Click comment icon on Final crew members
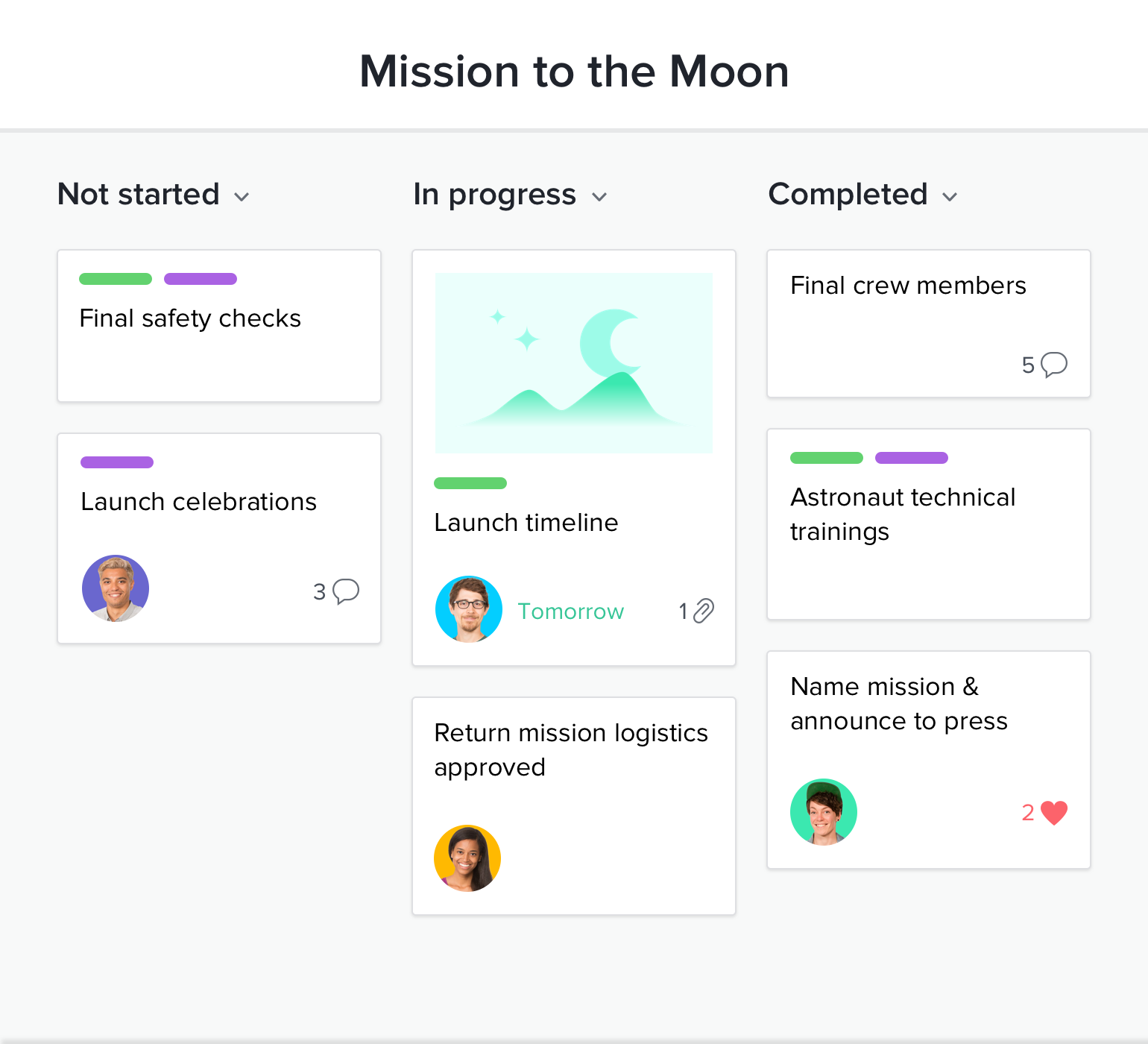1148x1044 pixels. pyautogui.click(x=1054, y=364)
